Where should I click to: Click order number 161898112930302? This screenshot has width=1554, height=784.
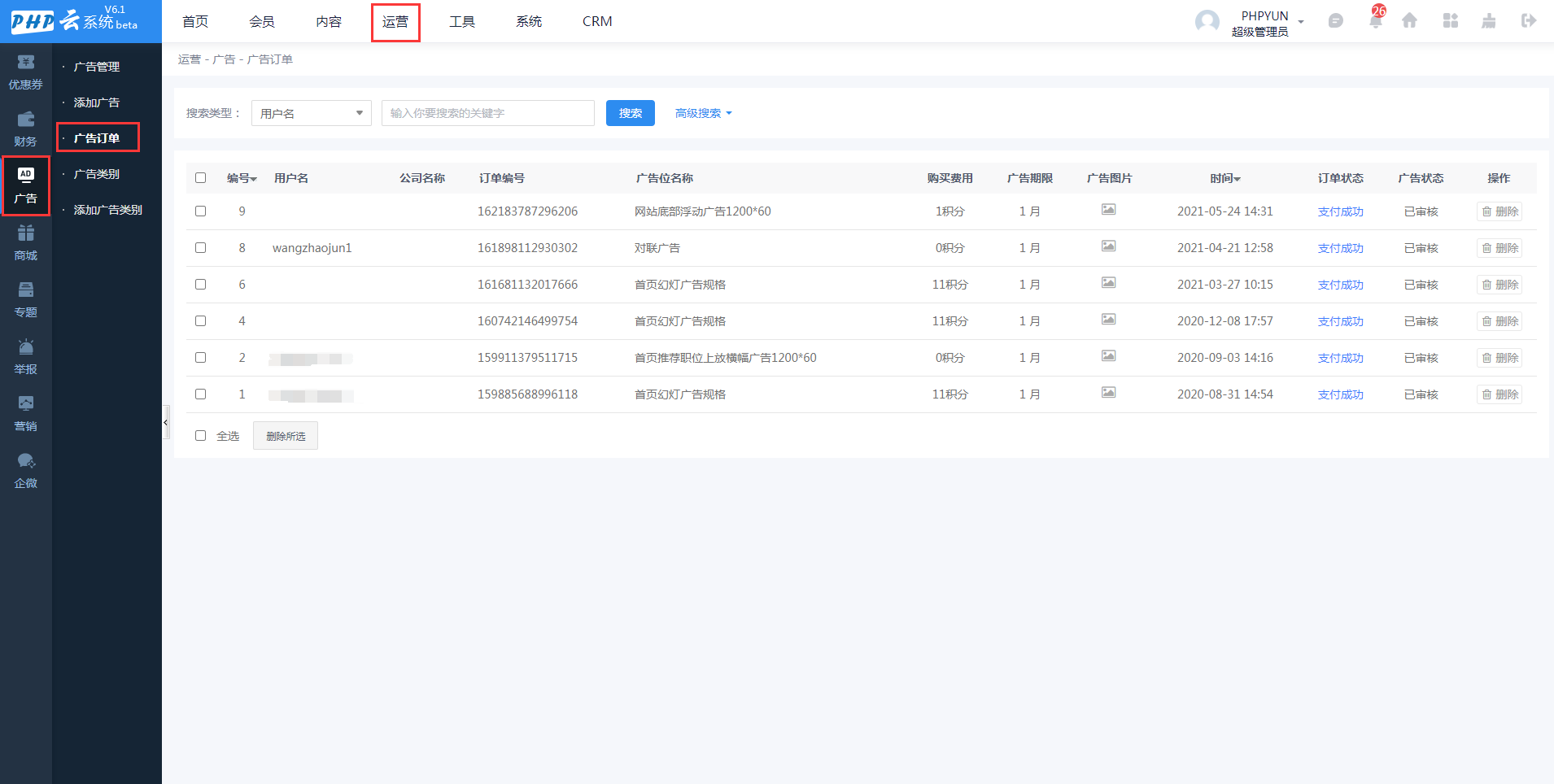point(527,248)
